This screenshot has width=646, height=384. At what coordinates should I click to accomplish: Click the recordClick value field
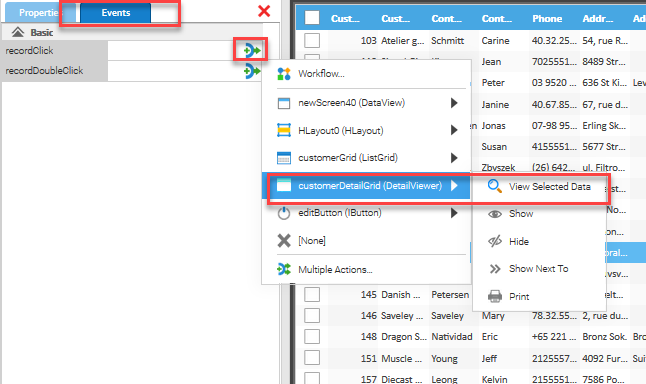click(x=175, y=51)
